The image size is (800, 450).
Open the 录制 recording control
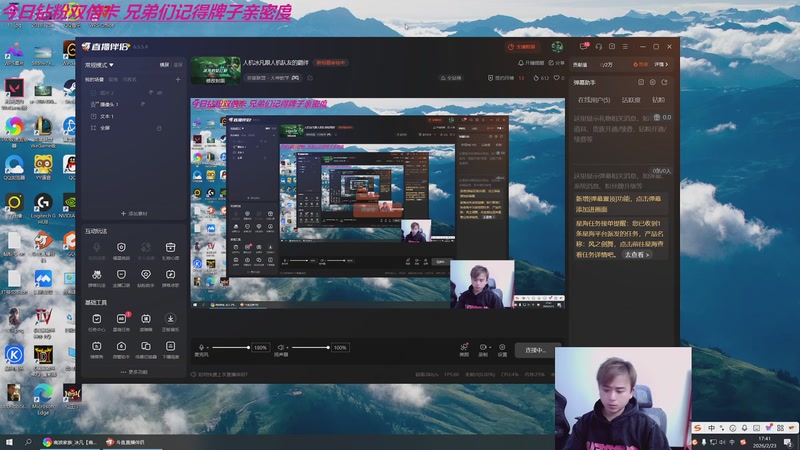point(483,350)
